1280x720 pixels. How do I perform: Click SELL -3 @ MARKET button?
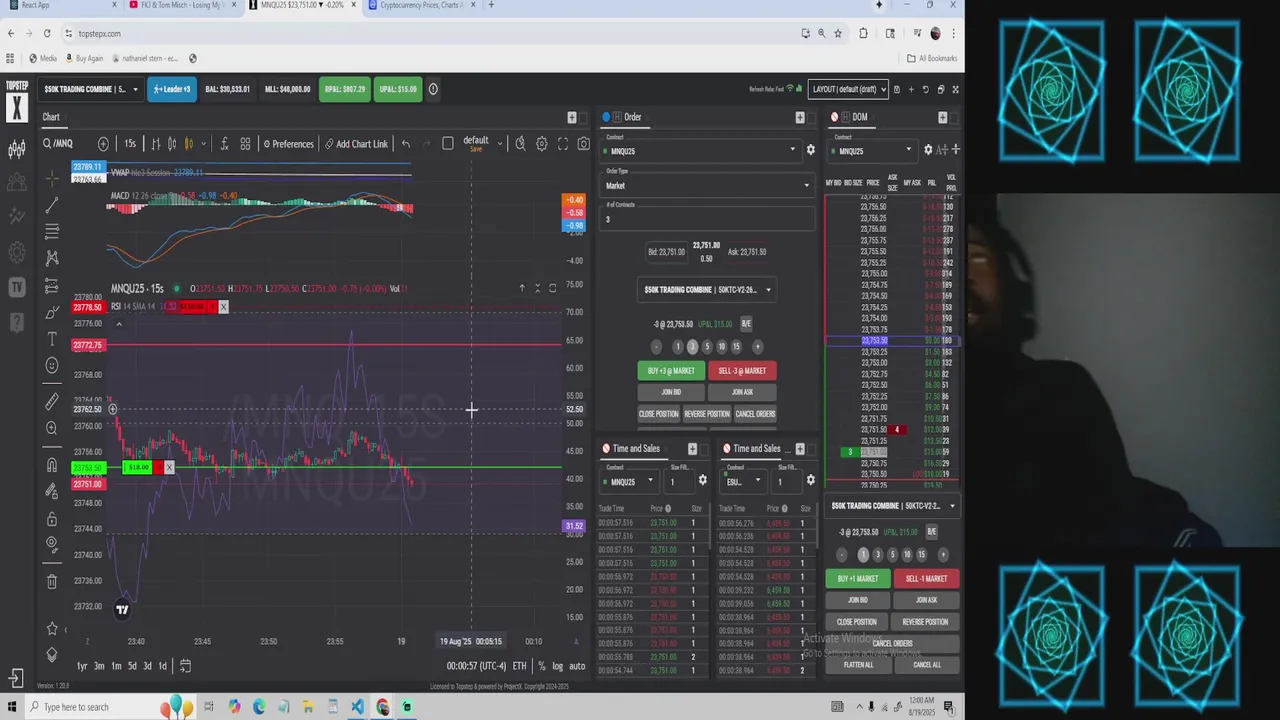click(x=742, y=371)
